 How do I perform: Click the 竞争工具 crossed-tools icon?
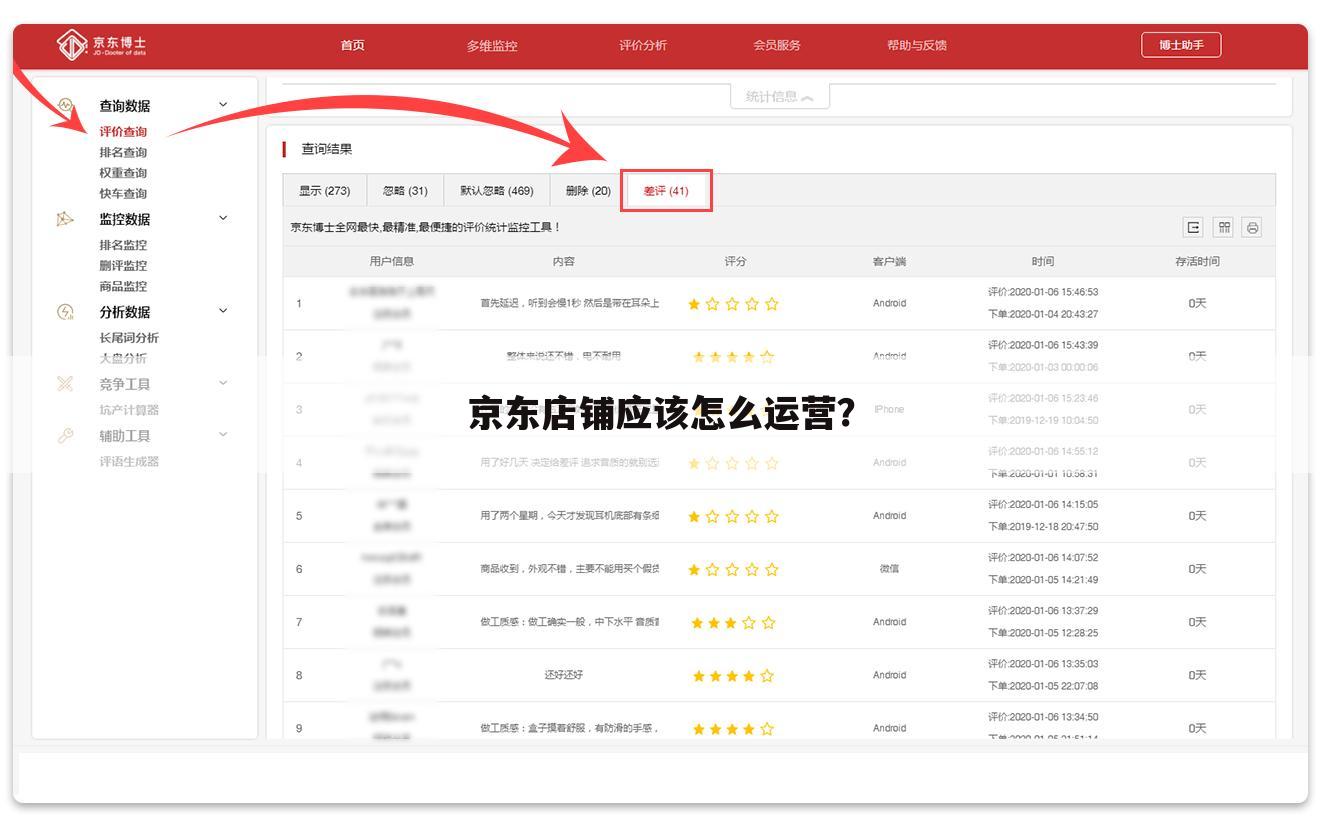tap(65, 384)
